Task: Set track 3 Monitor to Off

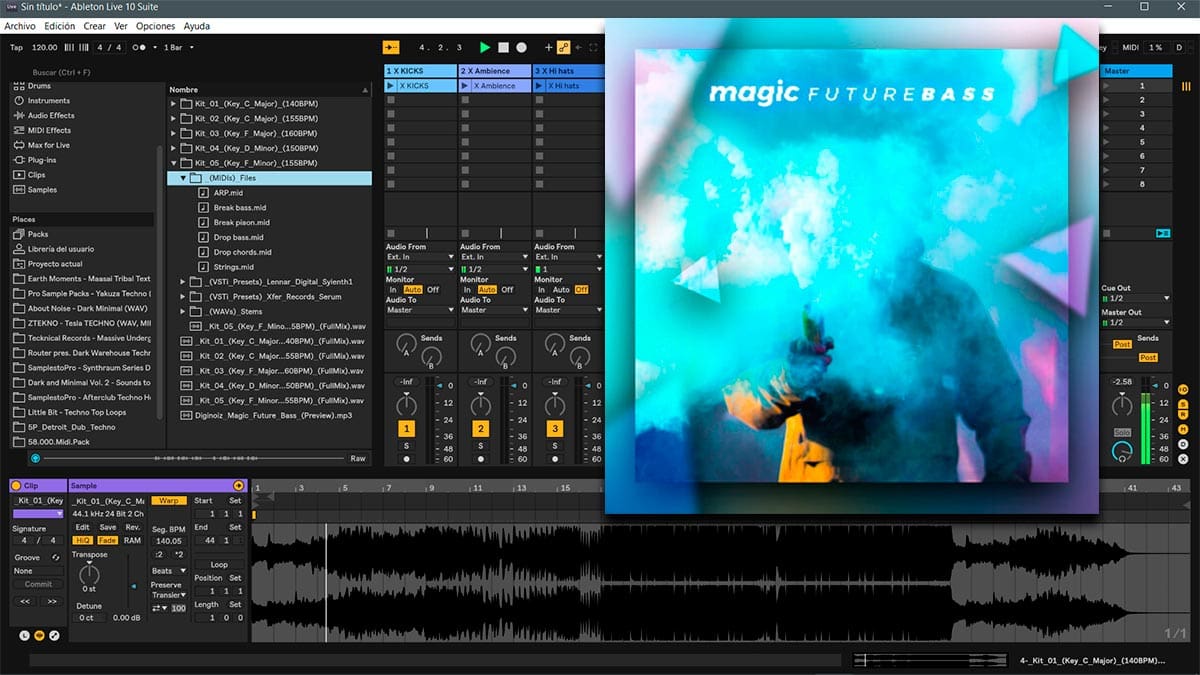Action: (581, 290)
